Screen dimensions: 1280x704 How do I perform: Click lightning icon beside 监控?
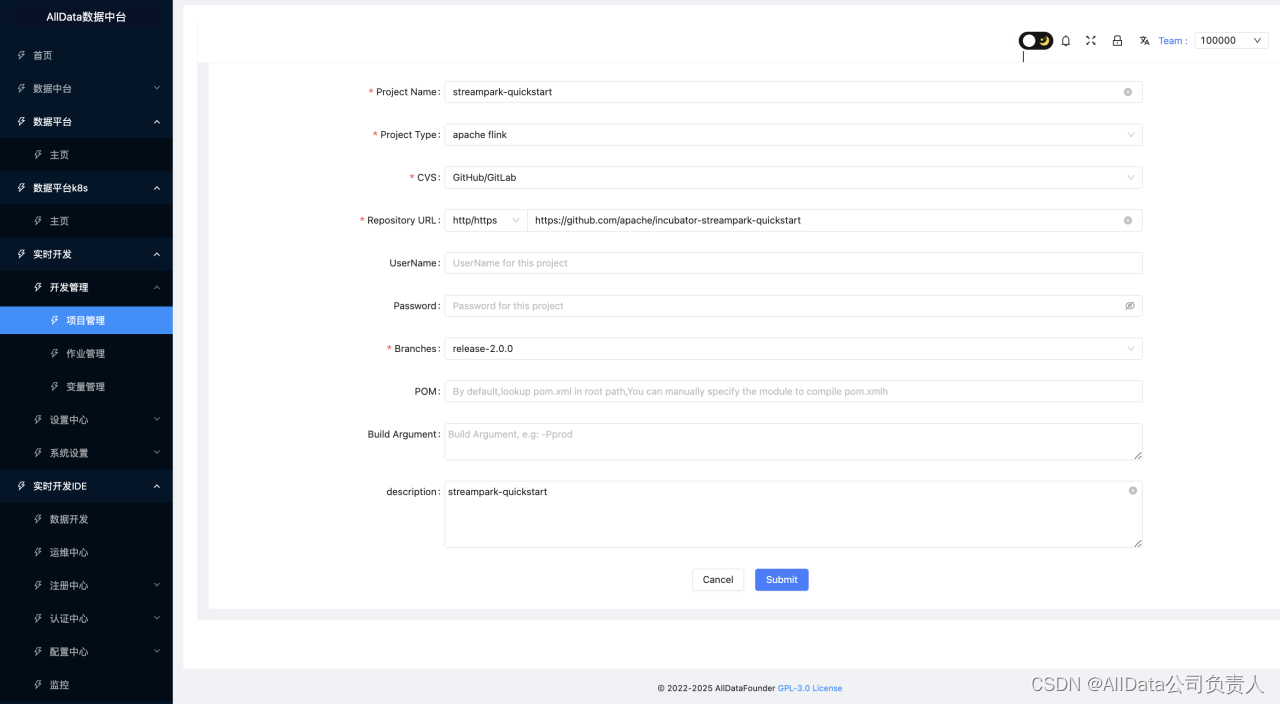tap(38, 685)
